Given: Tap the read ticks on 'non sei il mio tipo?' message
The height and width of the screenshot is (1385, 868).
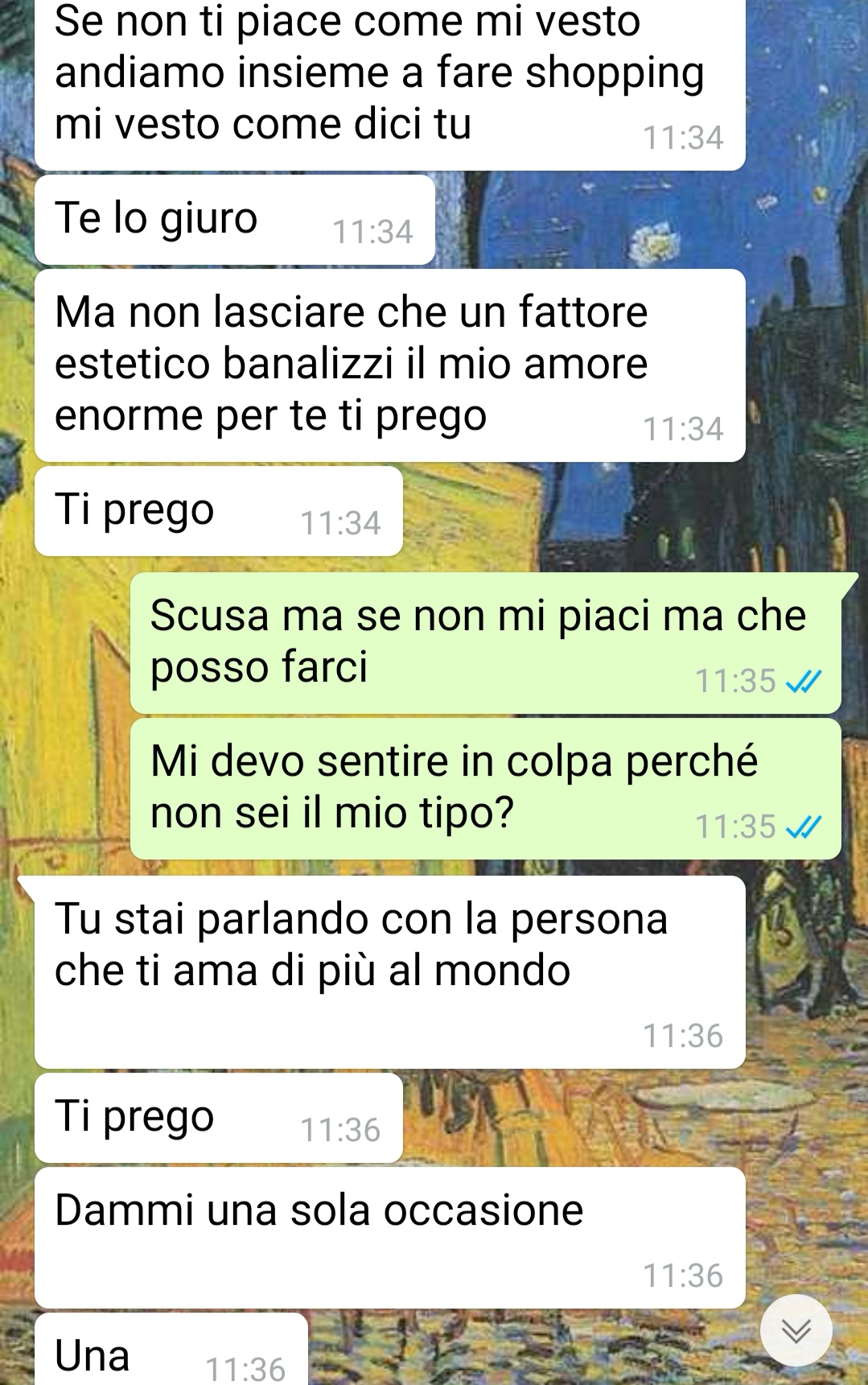Looking at the screenshot, I should point(804,827).
